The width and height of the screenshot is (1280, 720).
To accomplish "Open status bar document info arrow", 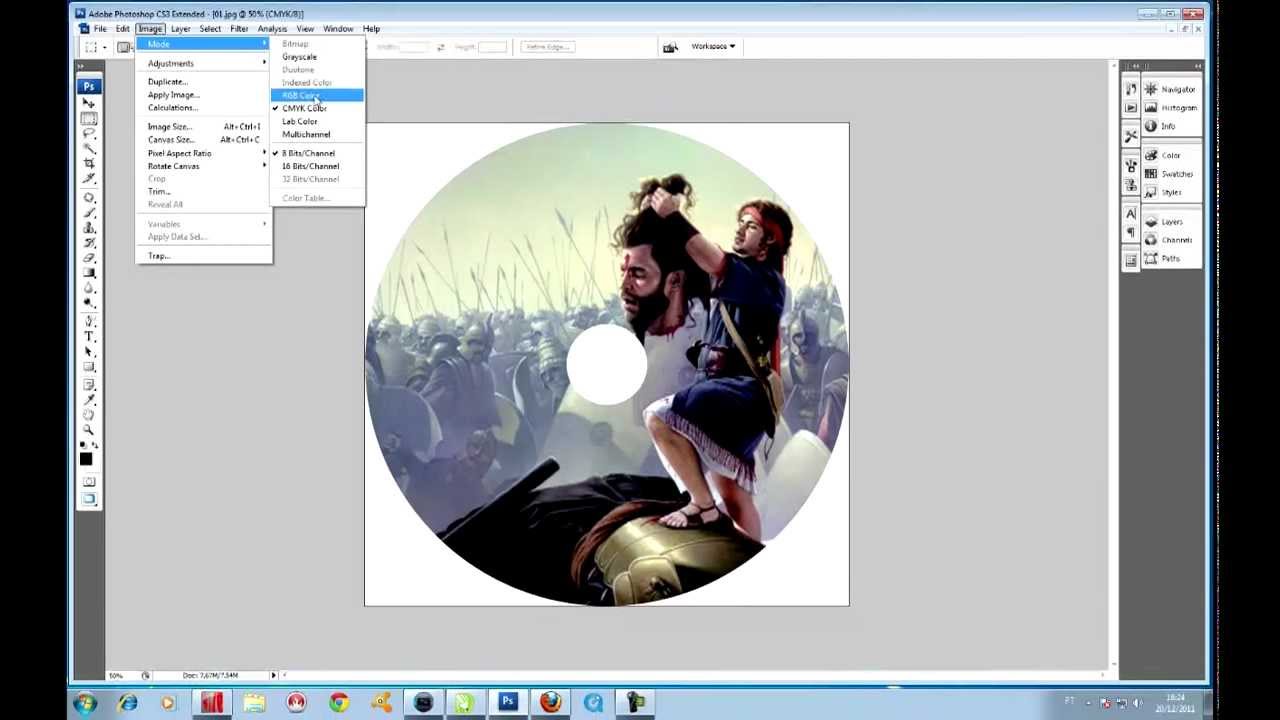I will pos(273,675).
